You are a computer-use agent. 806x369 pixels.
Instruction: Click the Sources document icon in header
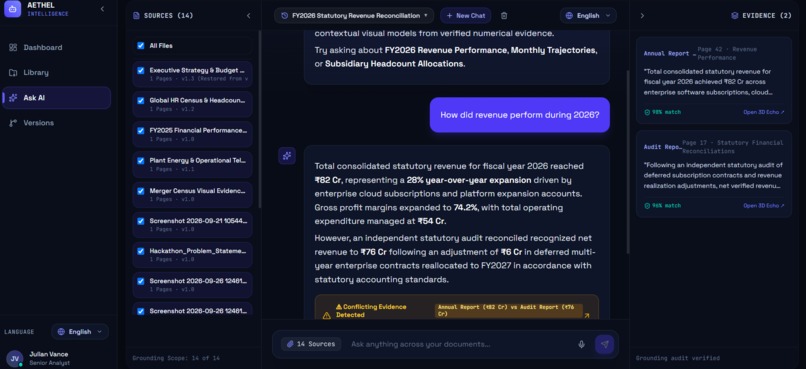[x=136, y=15]
